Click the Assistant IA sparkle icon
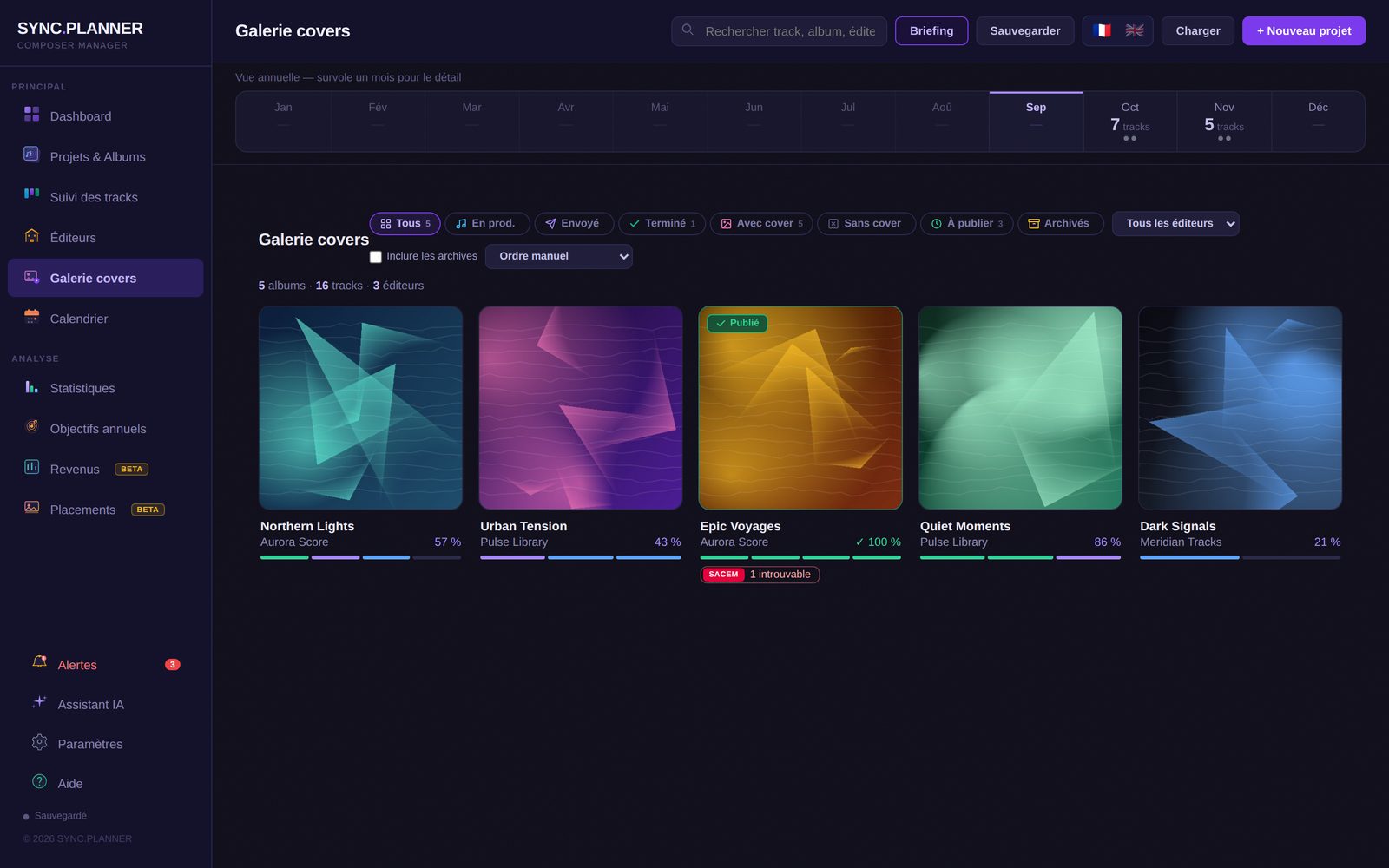The image size is (1389, 868). [x=39, y=702]
